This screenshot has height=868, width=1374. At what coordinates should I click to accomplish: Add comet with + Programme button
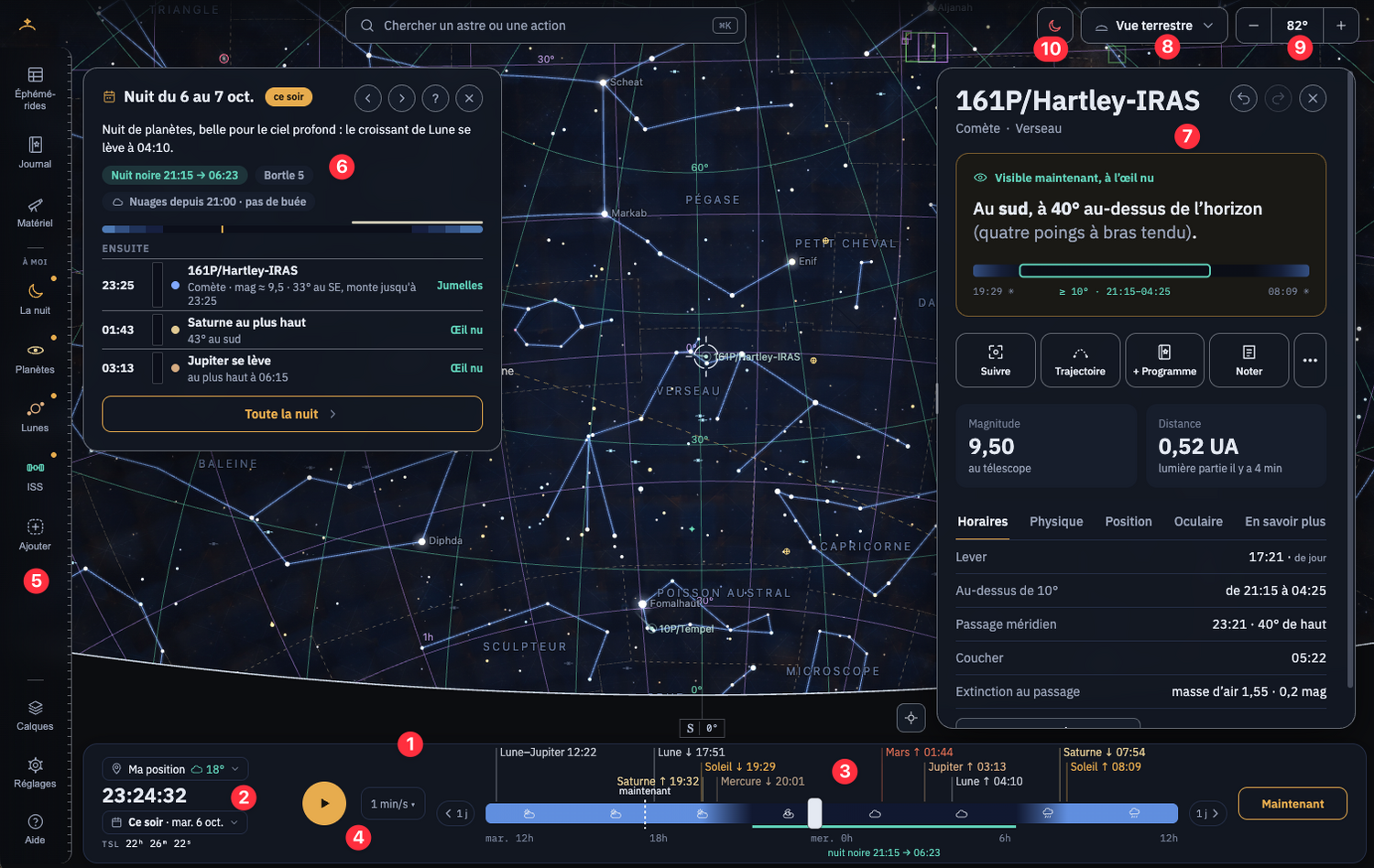1164,361
